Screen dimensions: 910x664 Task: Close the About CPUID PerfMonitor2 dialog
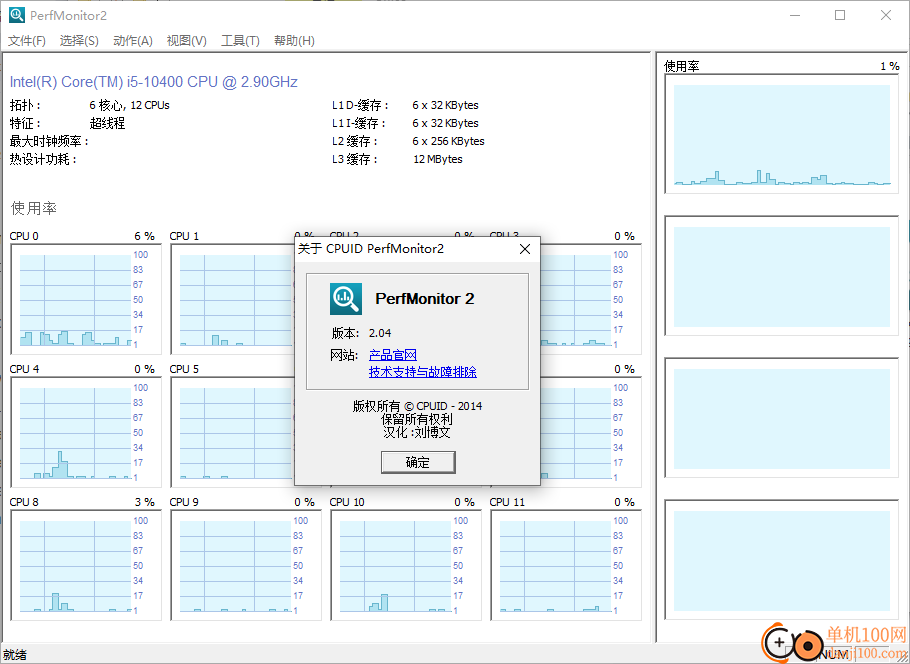click(525, 249)
